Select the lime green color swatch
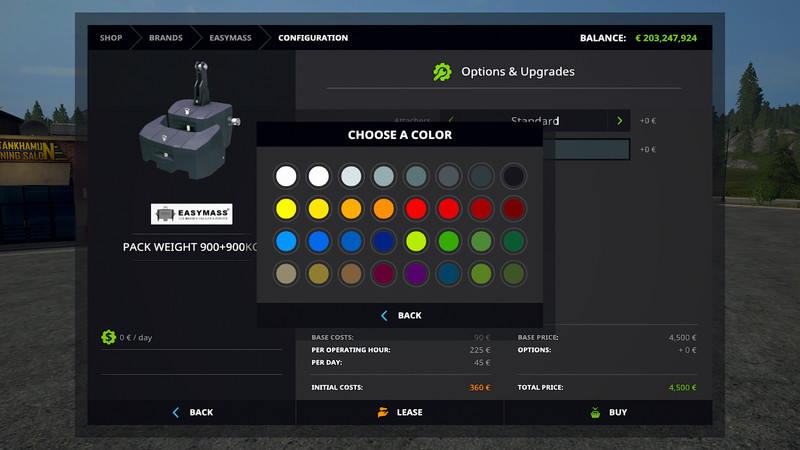Viewport: 800px width, 450px height. pyautogui.click(x=416, y=241)
